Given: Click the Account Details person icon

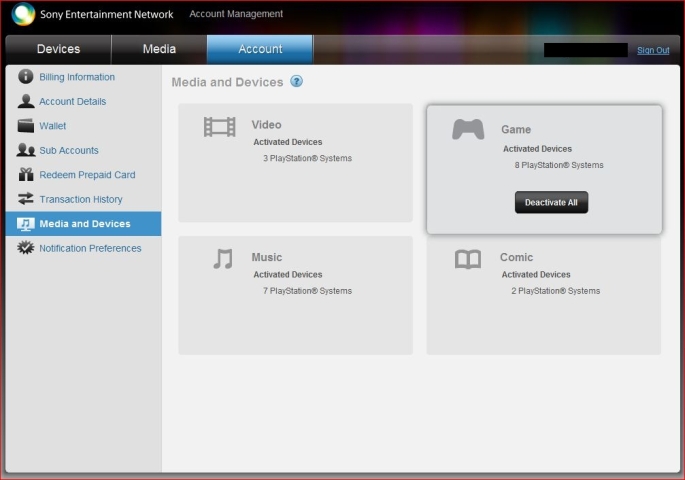Looking at the screenshot, I should pos(26,101).
